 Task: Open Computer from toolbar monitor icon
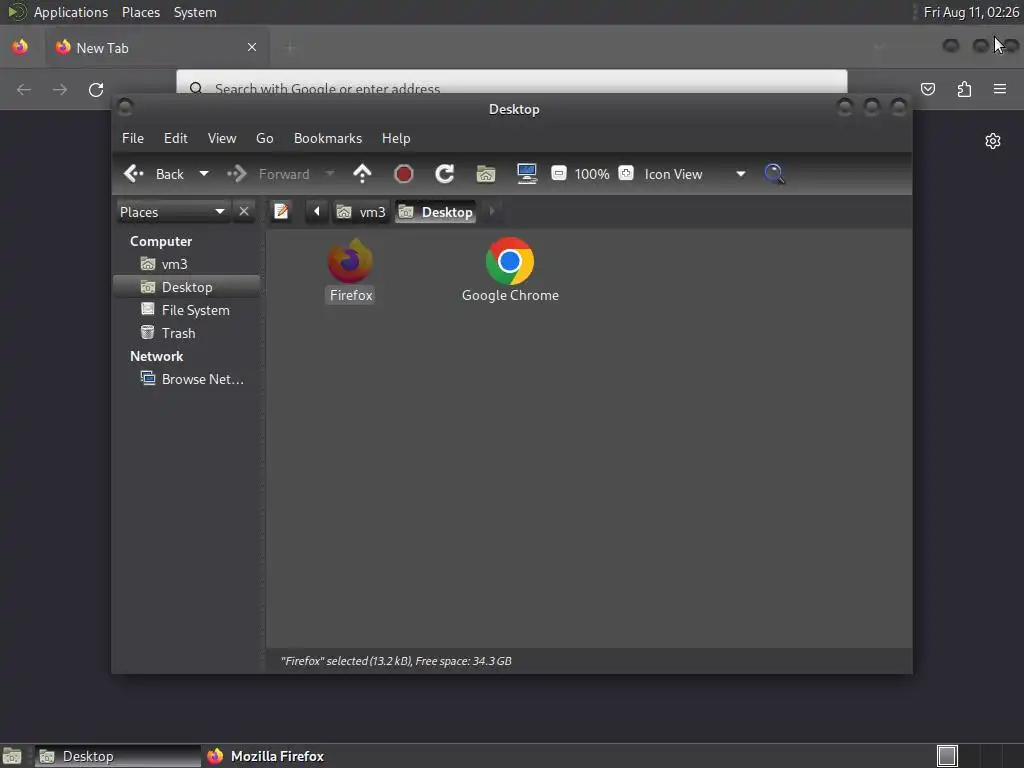pyautogui.click(x=526, y=174)
